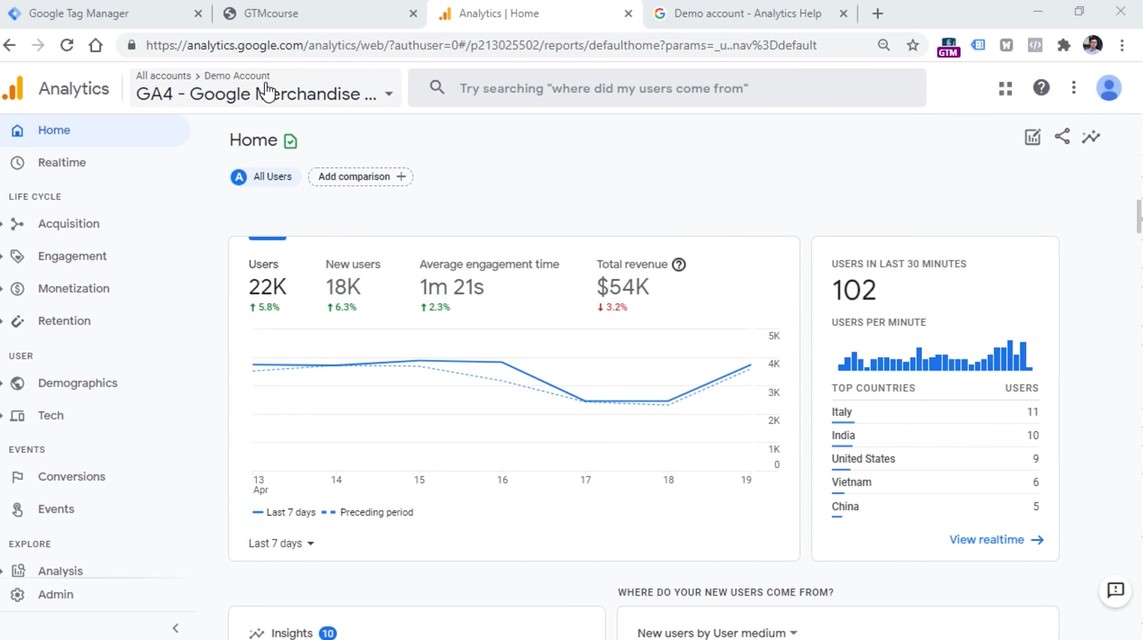This screenshot has width=1143, height=640.
Task: Expand the Demographics section
Action: [x=77, y=383]
